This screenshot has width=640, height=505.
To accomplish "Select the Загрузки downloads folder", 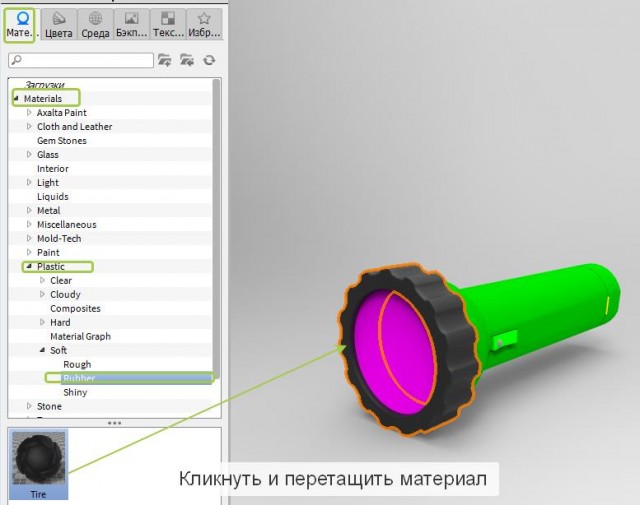I will point(44,85).
